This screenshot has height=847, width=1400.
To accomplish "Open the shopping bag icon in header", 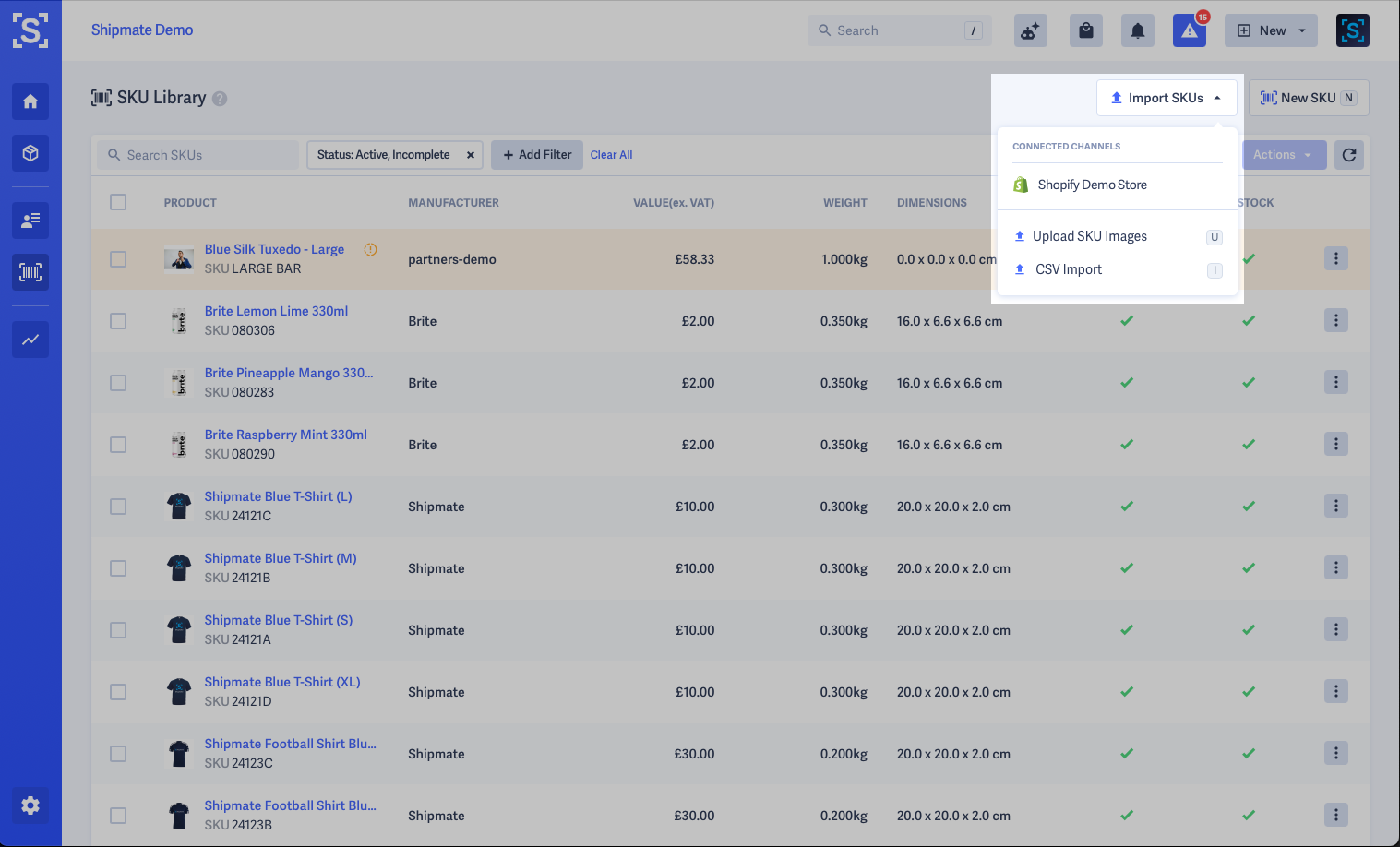I will pyautogui.click(x=1086, y=30).
